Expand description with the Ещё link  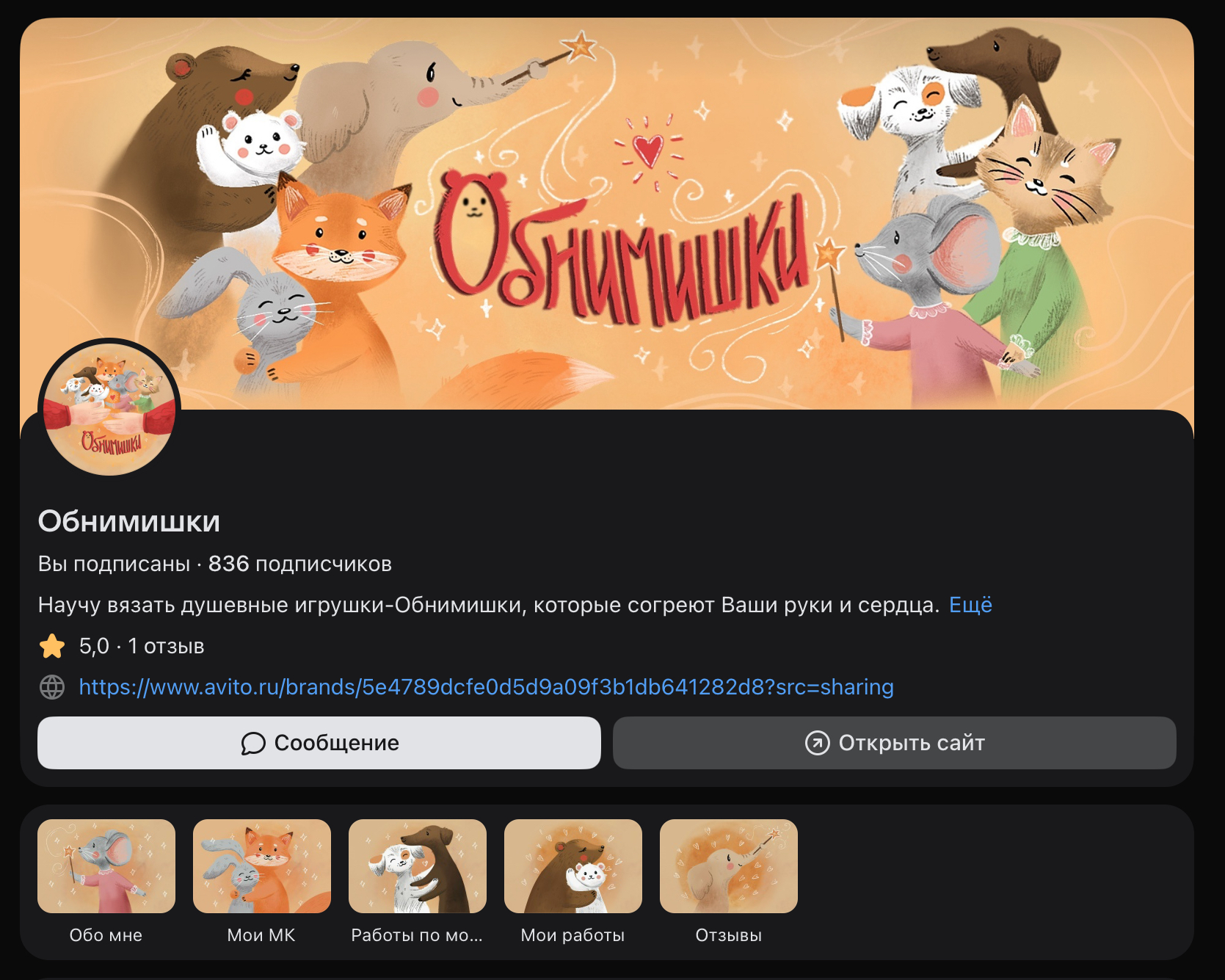(x=970, y=605)
